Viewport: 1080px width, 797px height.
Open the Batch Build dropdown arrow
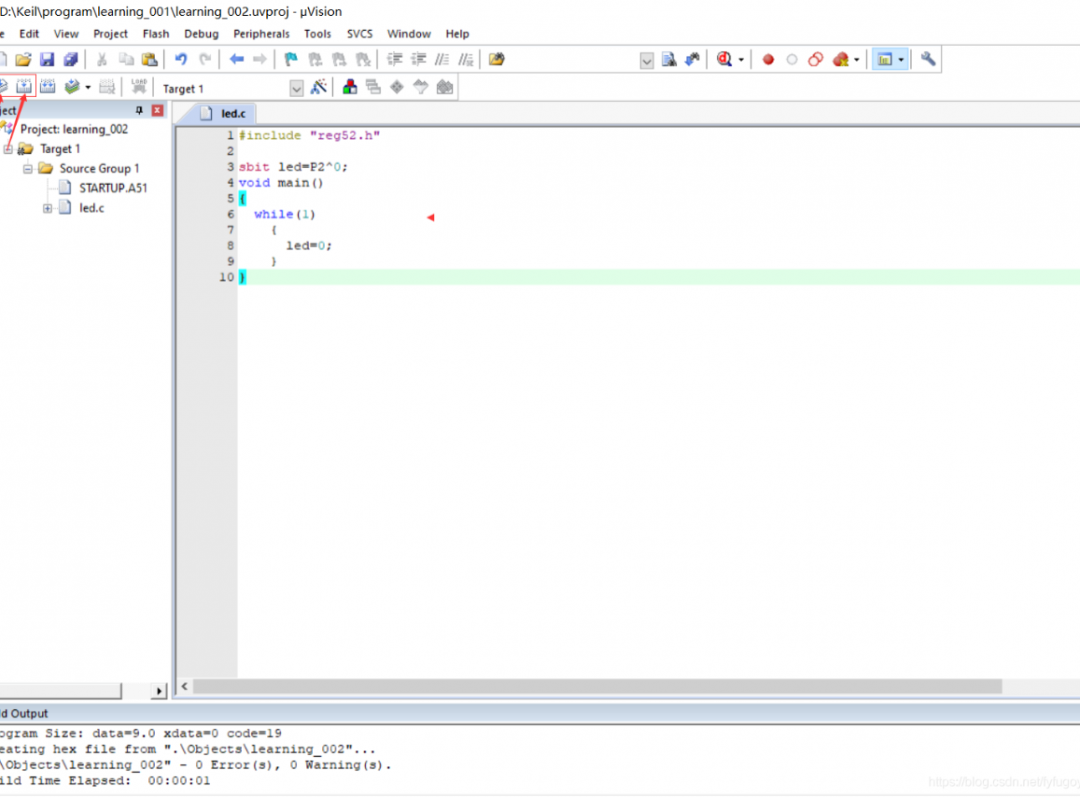click(x=88, y=87)
